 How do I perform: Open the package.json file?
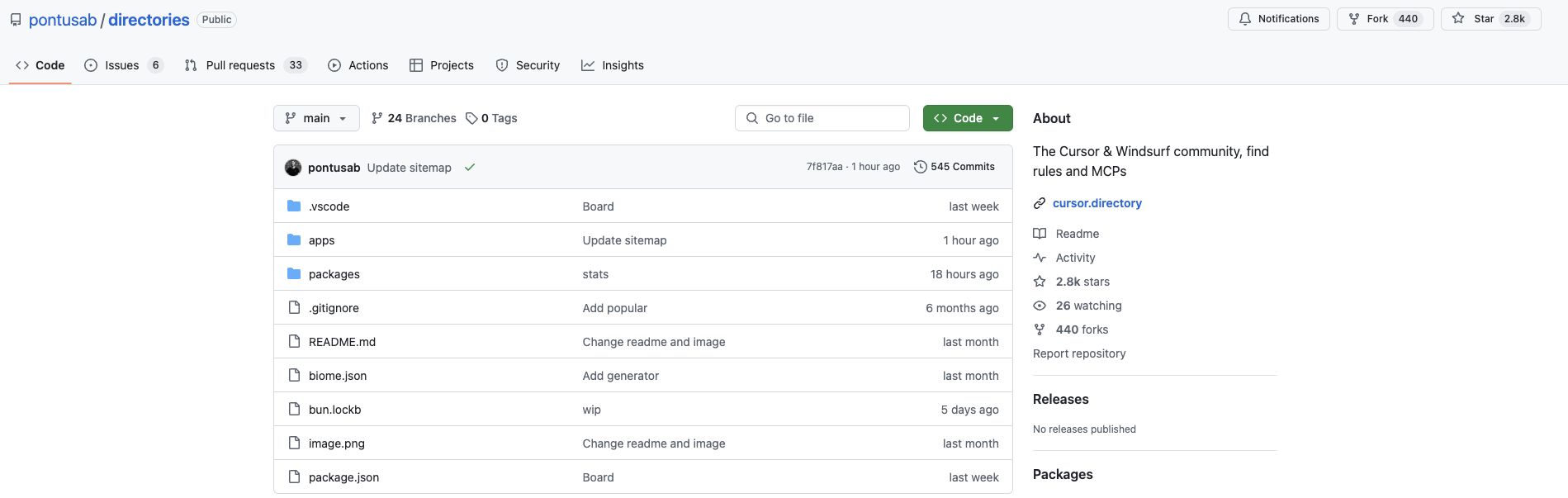[x=343, y=477]
